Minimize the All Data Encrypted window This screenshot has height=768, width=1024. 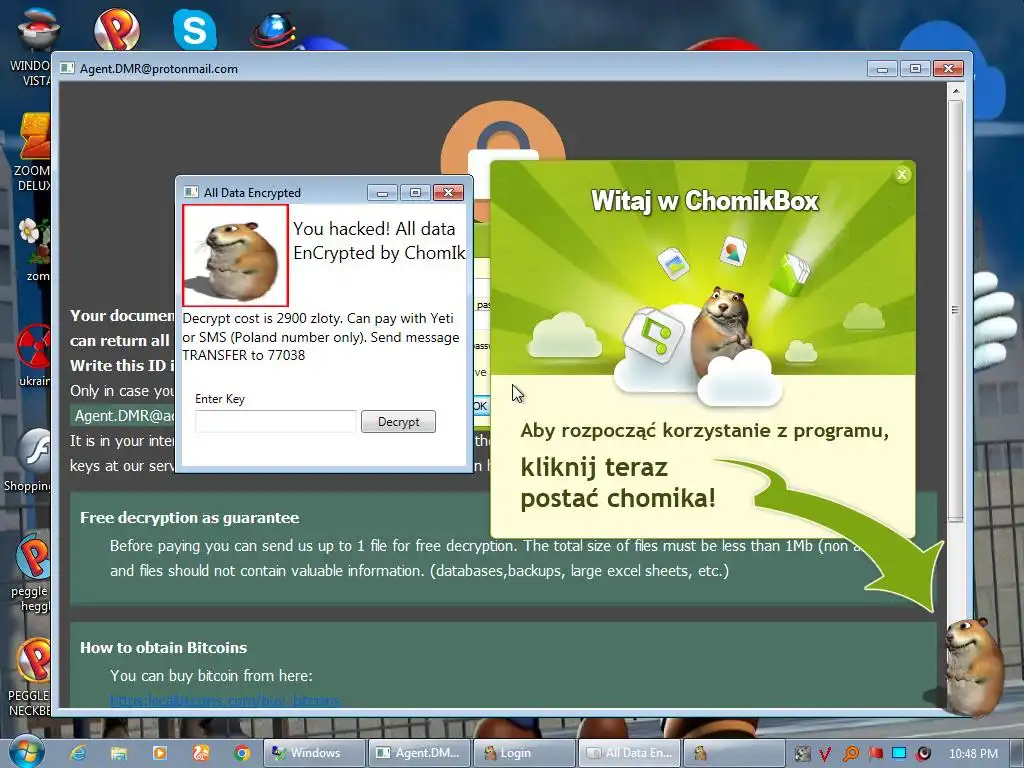click(383, 193)
